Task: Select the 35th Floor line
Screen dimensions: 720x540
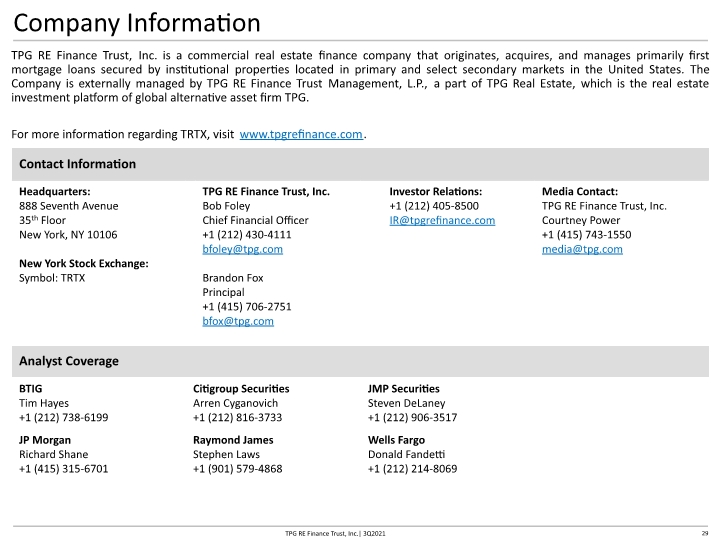Action: click(42, 220)
